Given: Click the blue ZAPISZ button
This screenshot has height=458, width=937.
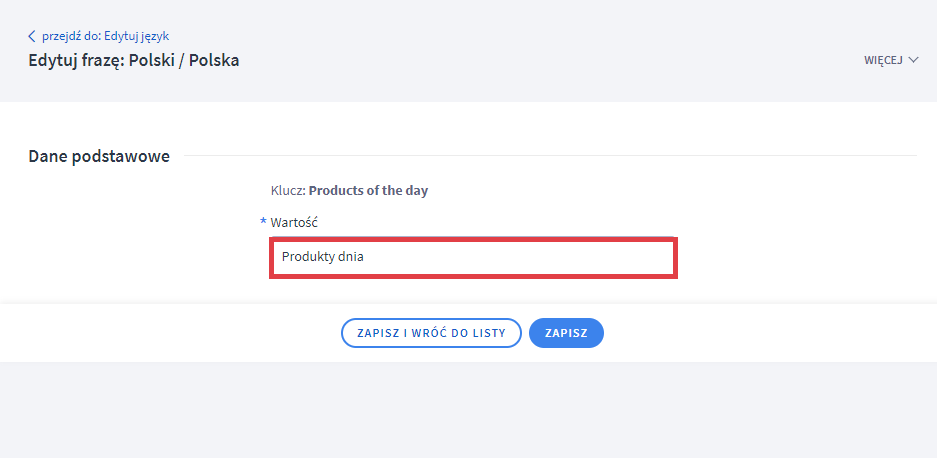Looking at the screenshot, I should (x=566, y=333).
